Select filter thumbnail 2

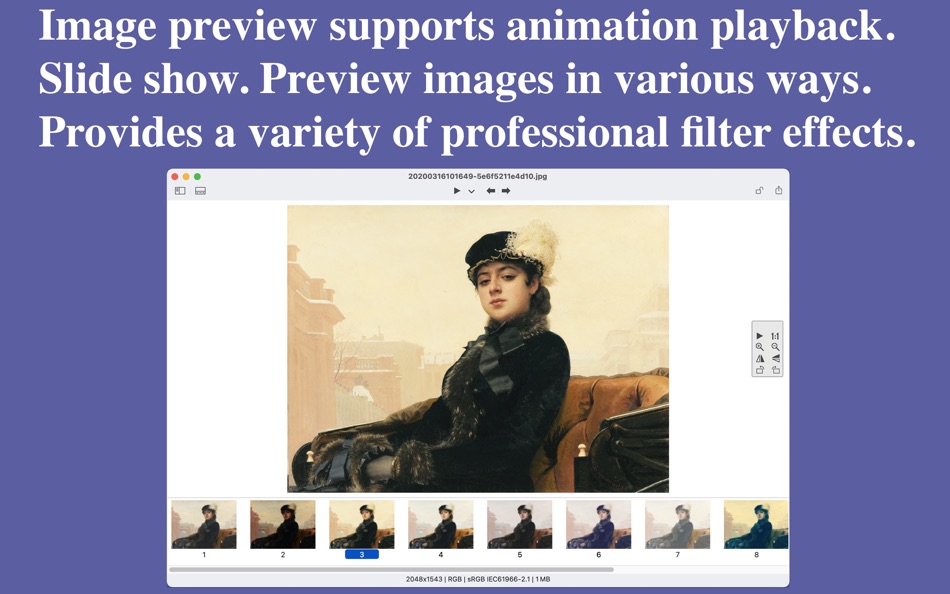[283, 524]
